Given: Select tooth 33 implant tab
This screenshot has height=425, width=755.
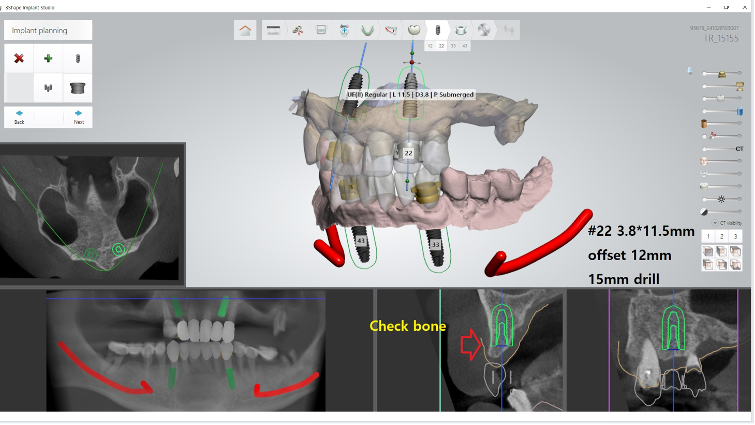Looking at the screenshot, I should 453,46.
